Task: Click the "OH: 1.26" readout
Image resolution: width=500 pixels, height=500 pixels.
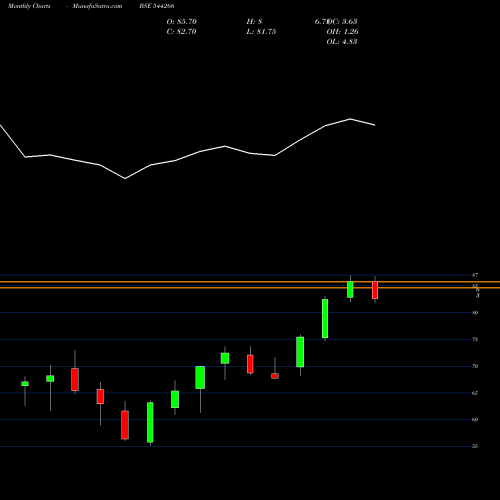Action: pyautogui.click(x=343, y=32)
